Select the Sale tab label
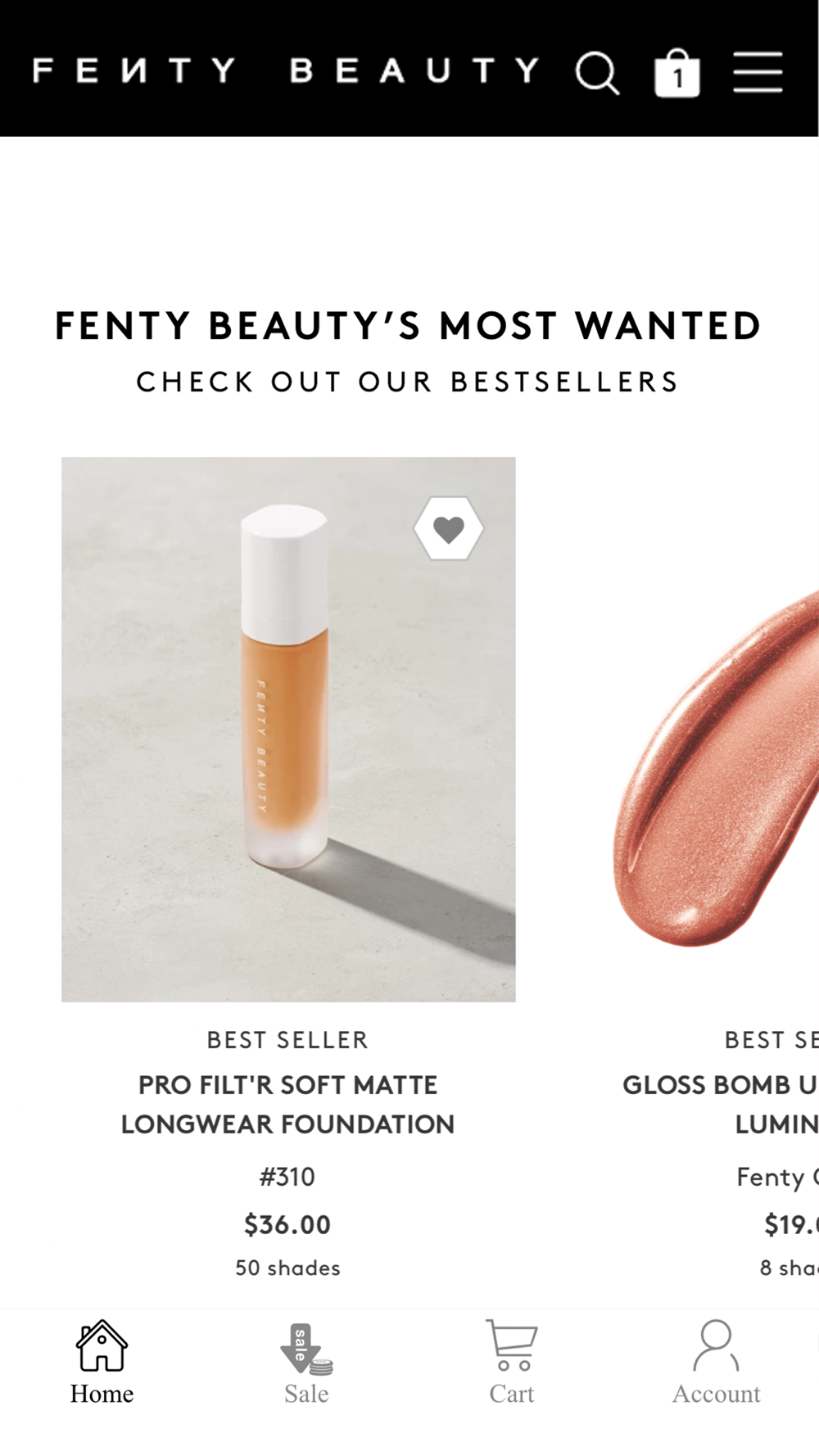Image resolution: width=819 pixels, height=1456 pixels. [306, 1394]
